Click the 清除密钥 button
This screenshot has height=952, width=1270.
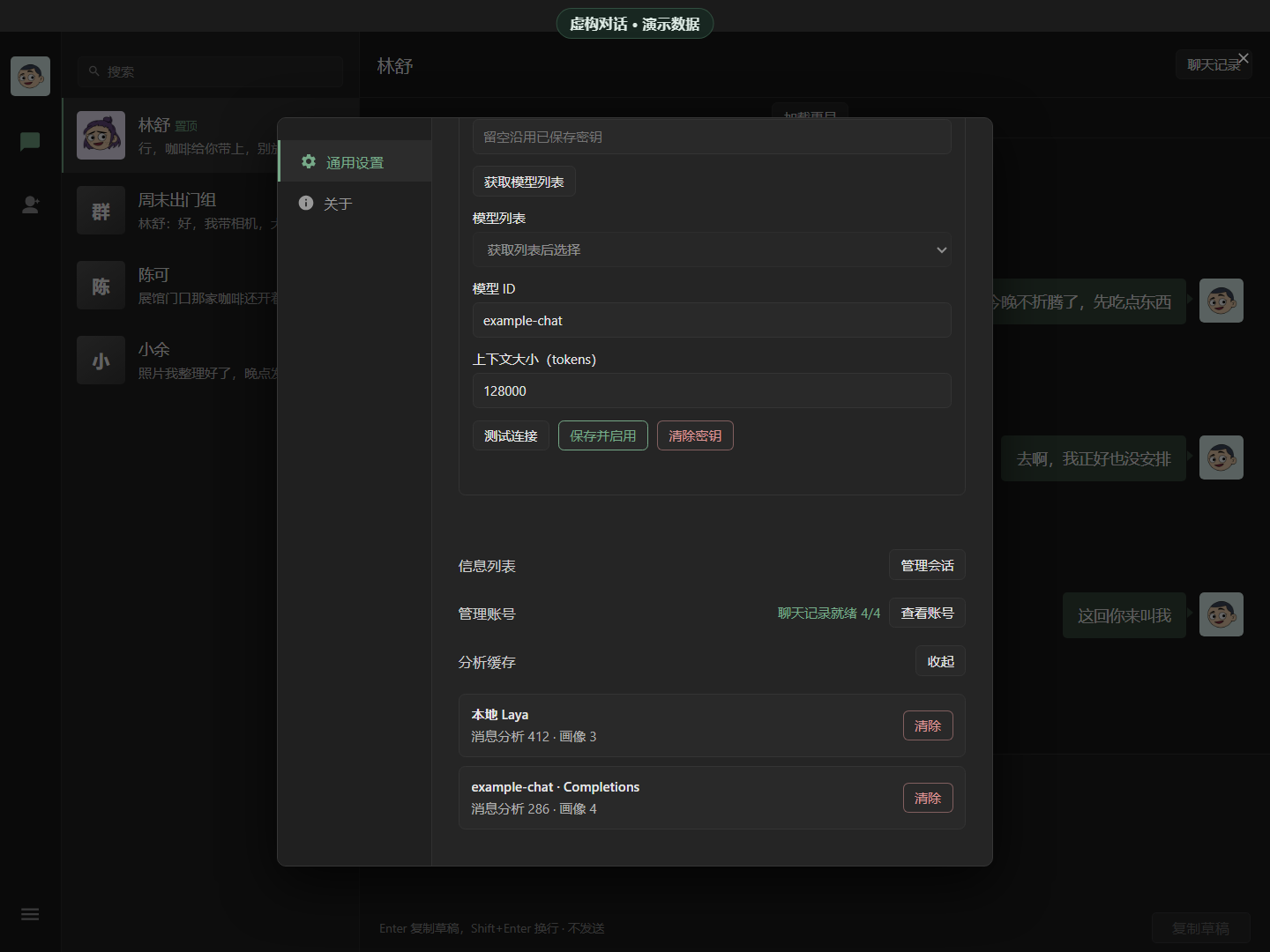point(695,435)
